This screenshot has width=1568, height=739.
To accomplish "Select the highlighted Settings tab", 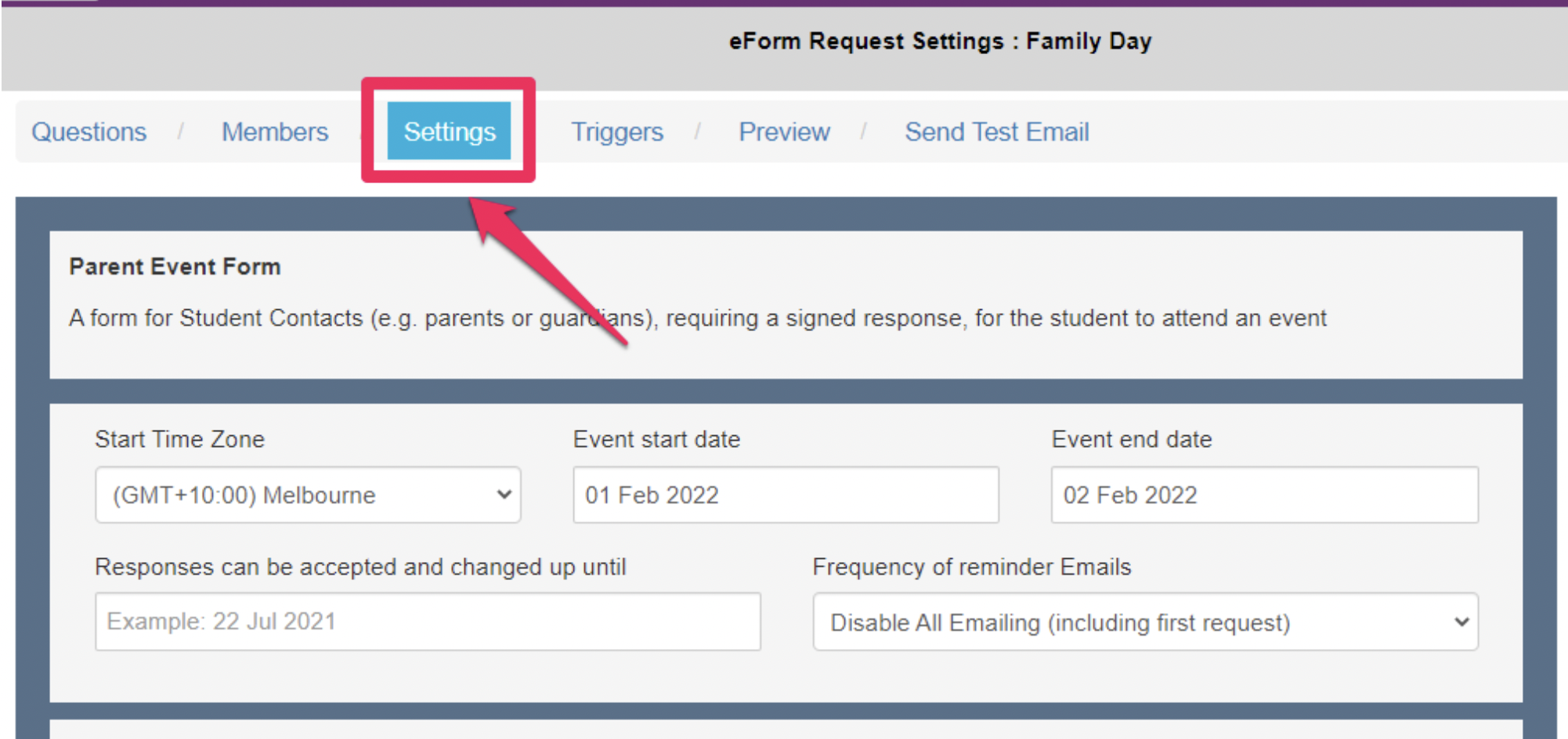I will (449, 132).
